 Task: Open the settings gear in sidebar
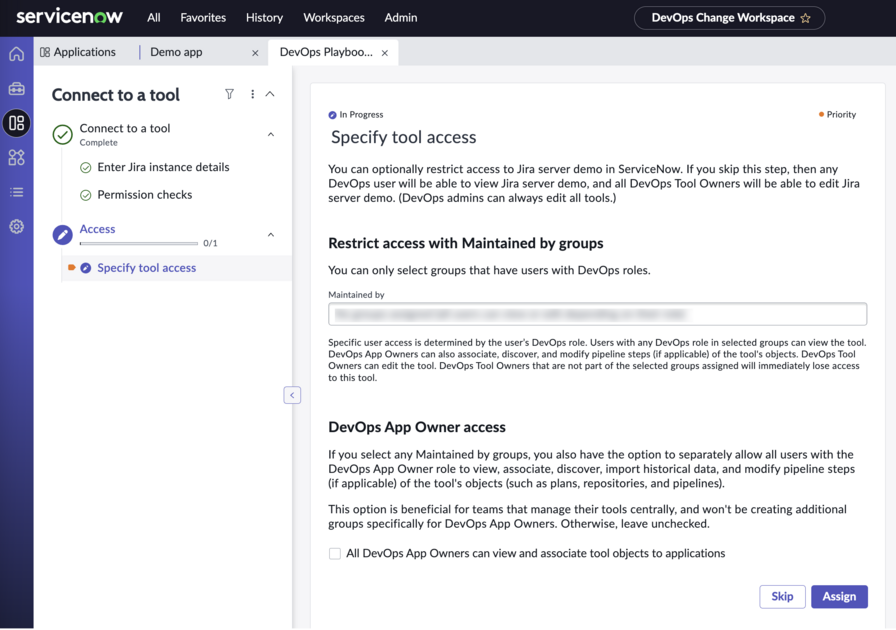17,226
